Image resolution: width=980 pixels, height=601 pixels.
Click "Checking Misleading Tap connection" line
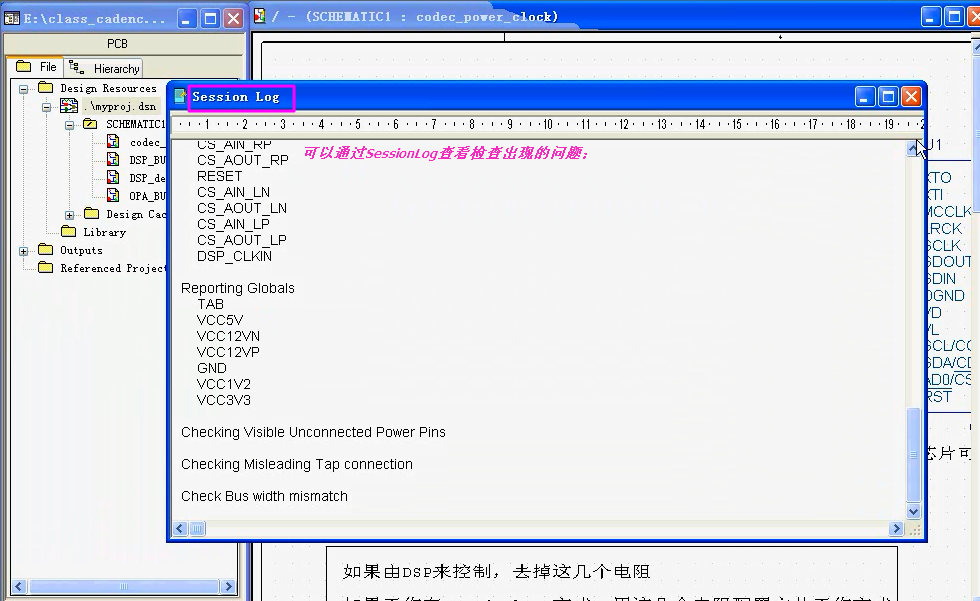click(x=297, y=464)
